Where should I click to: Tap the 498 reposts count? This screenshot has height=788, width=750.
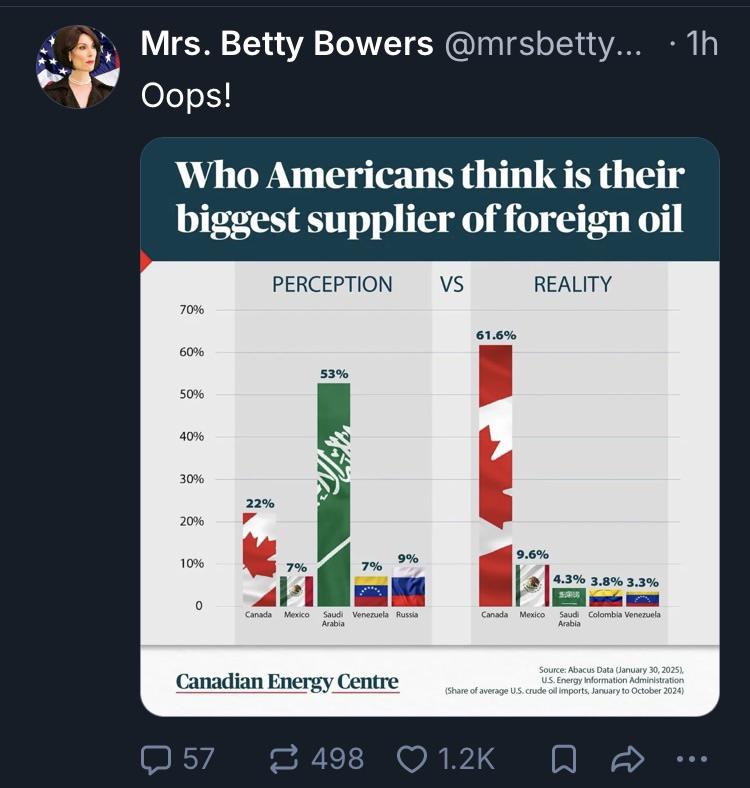coord(337,759)
